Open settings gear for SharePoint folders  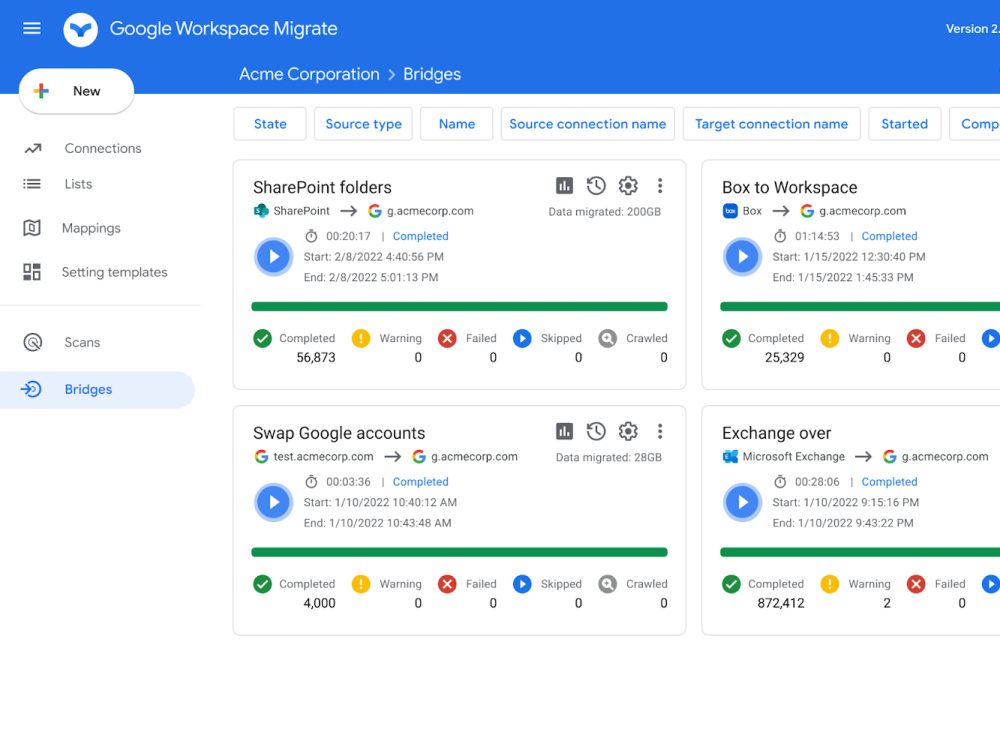pos(628,186)
